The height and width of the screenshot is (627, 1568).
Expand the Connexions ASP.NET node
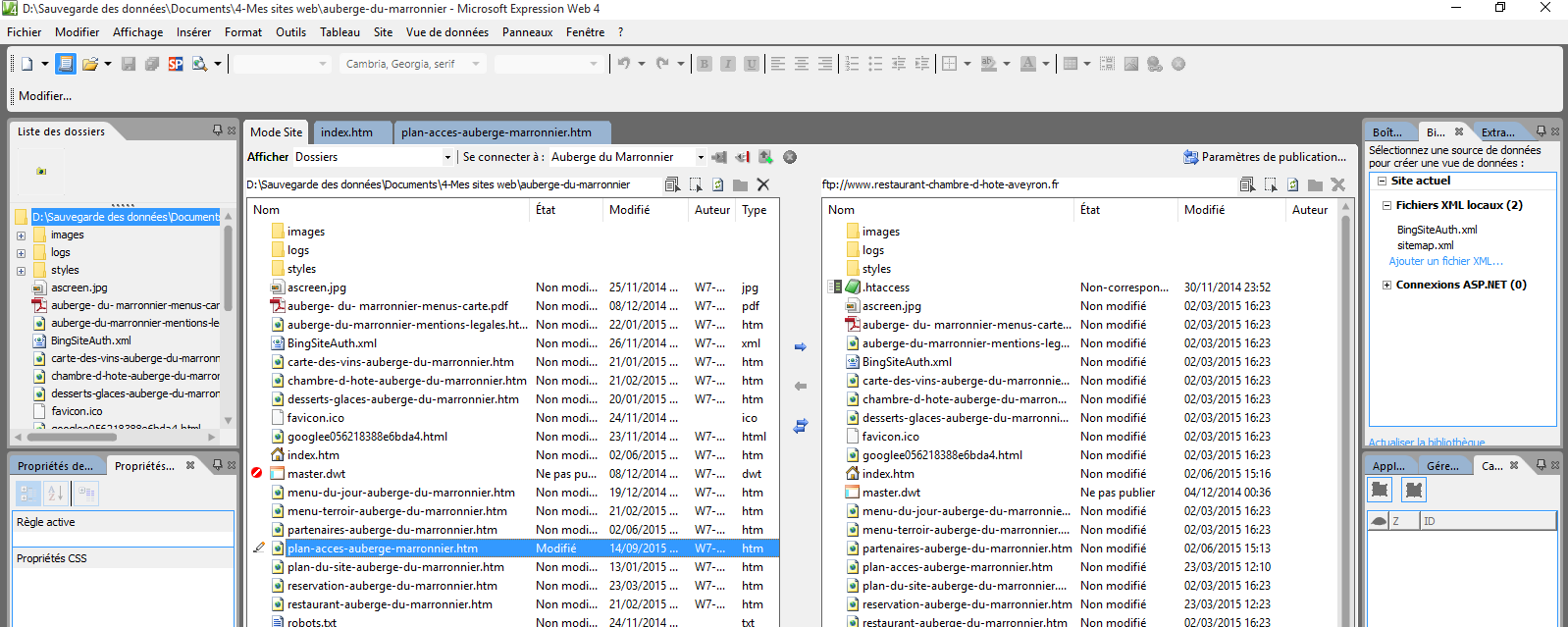[x=1386, y=286]
